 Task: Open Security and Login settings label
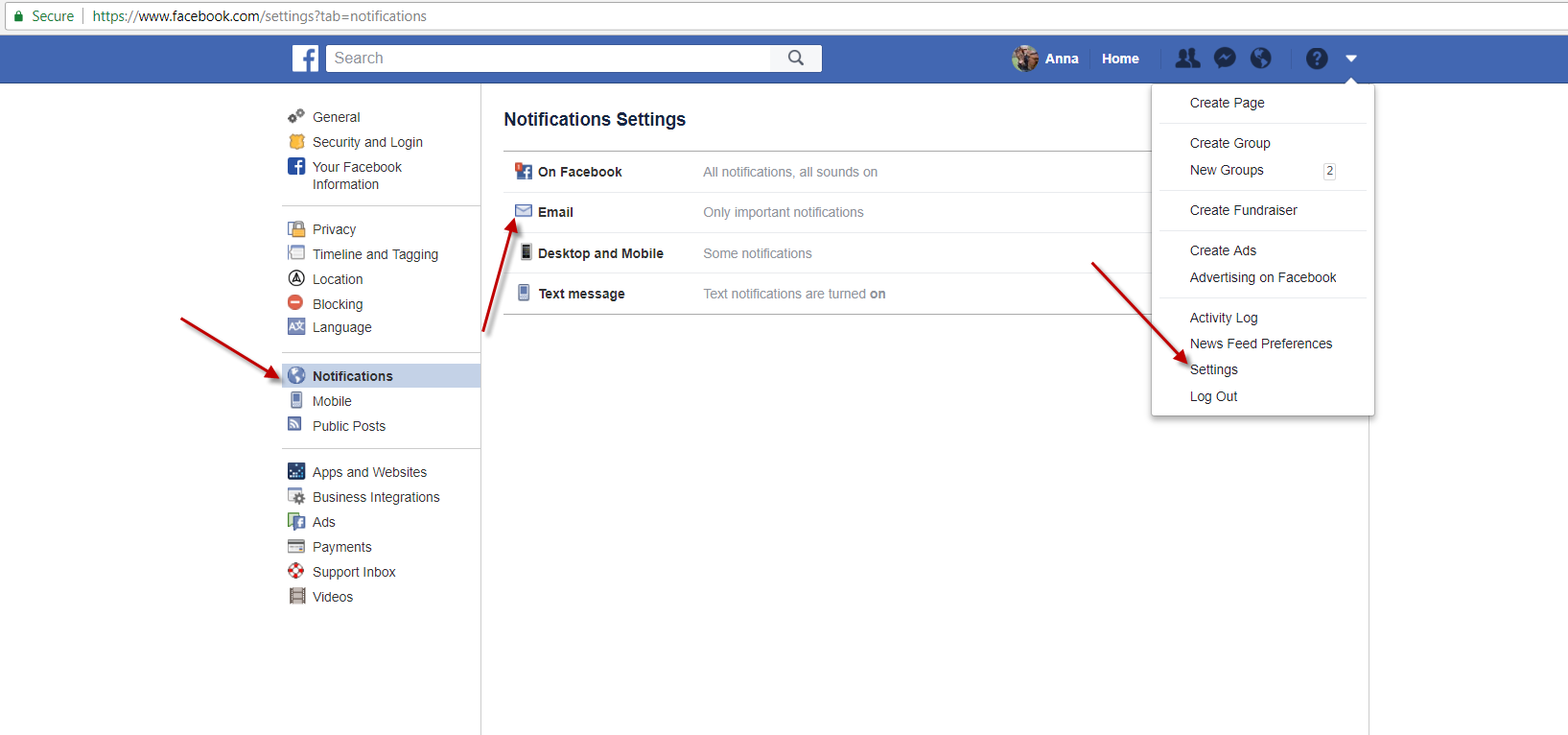(367, 142)
